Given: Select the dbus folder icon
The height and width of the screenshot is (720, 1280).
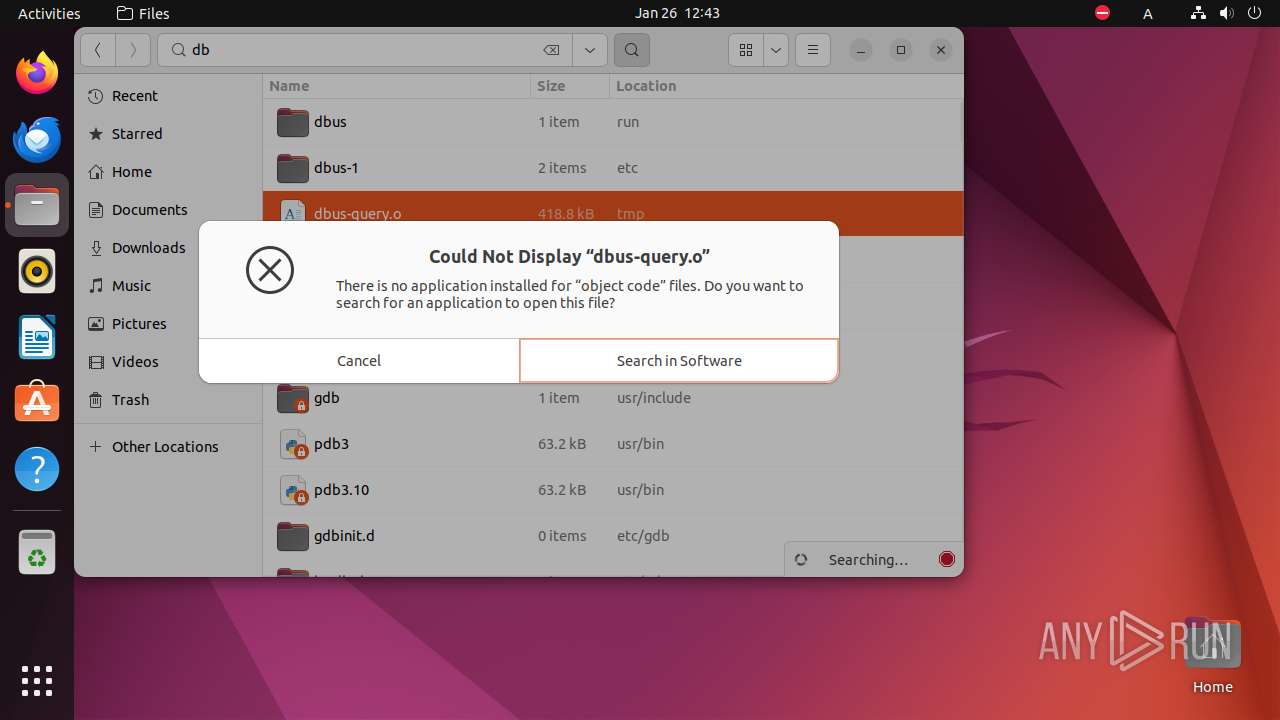Looking at the screenshot, I should pos(293,122).
